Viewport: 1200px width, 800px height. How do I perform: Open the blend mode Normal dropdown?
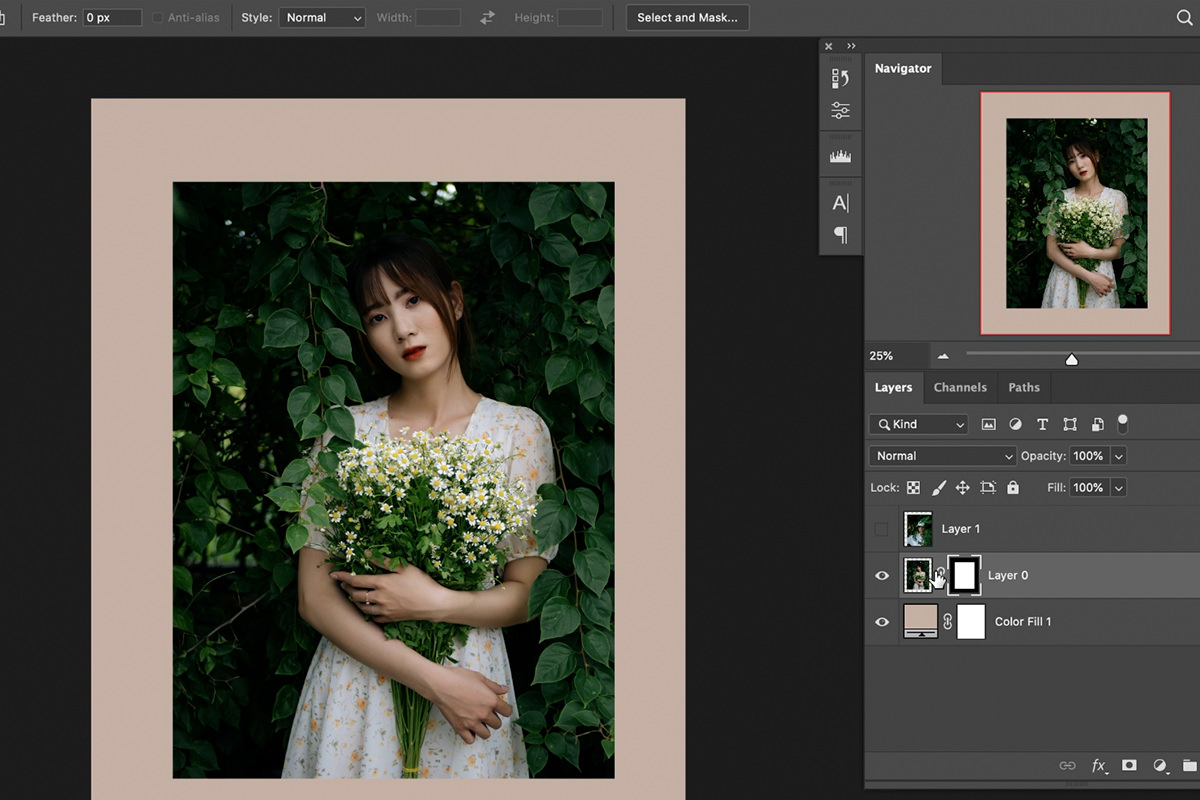pyautogui.click(x=941, y=455)
